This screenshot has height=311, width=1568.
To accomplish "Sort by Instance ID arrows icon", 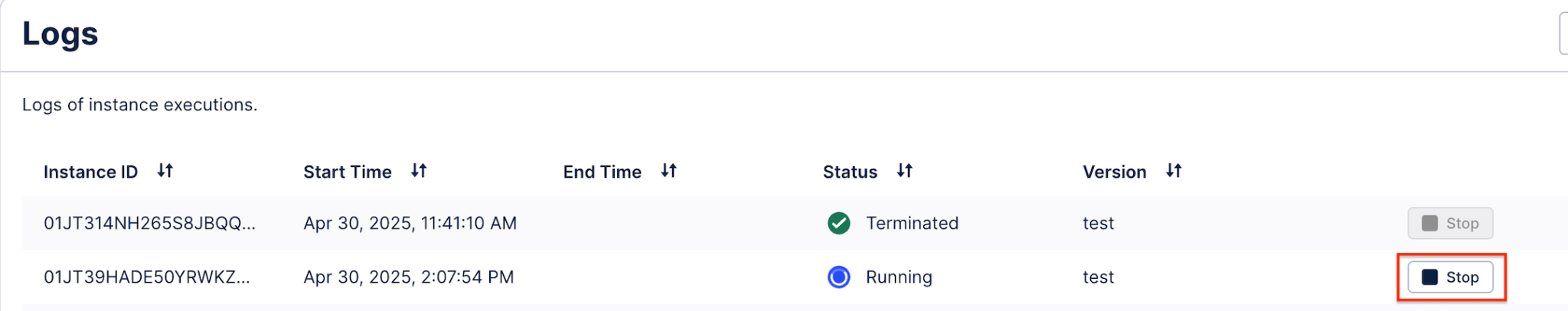I will (x=165, y=171).
